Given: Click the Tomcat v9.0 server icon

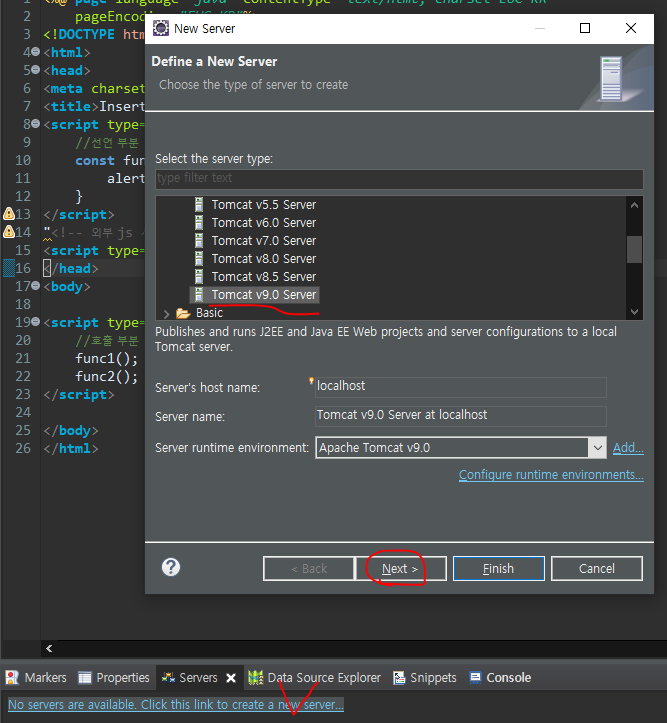Looking at the screenshot, I should (199, 295).
